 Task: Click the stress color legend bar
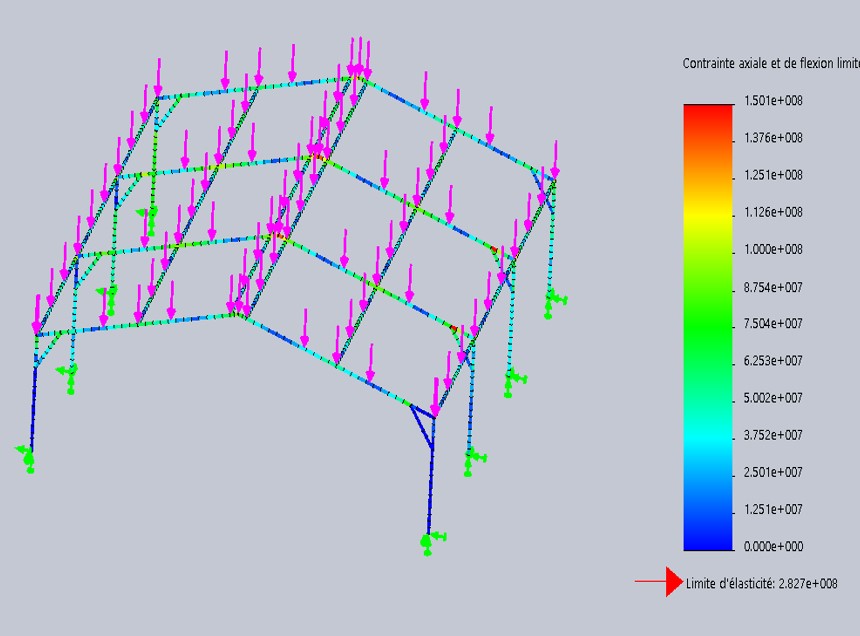point(708,327)
